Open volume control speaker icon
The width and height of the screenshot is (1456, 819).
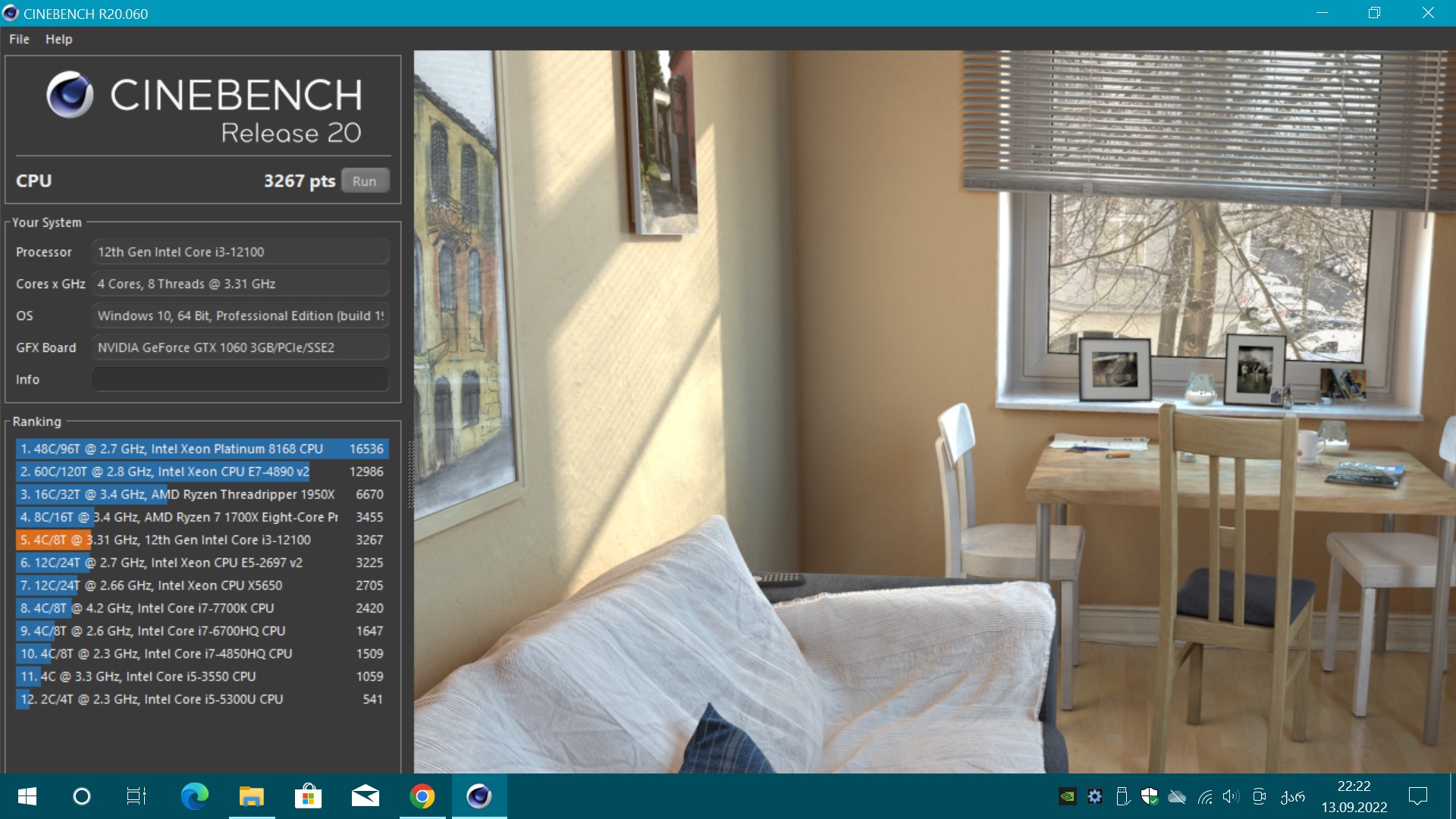pyautogui.click(x=1231, y=796)
